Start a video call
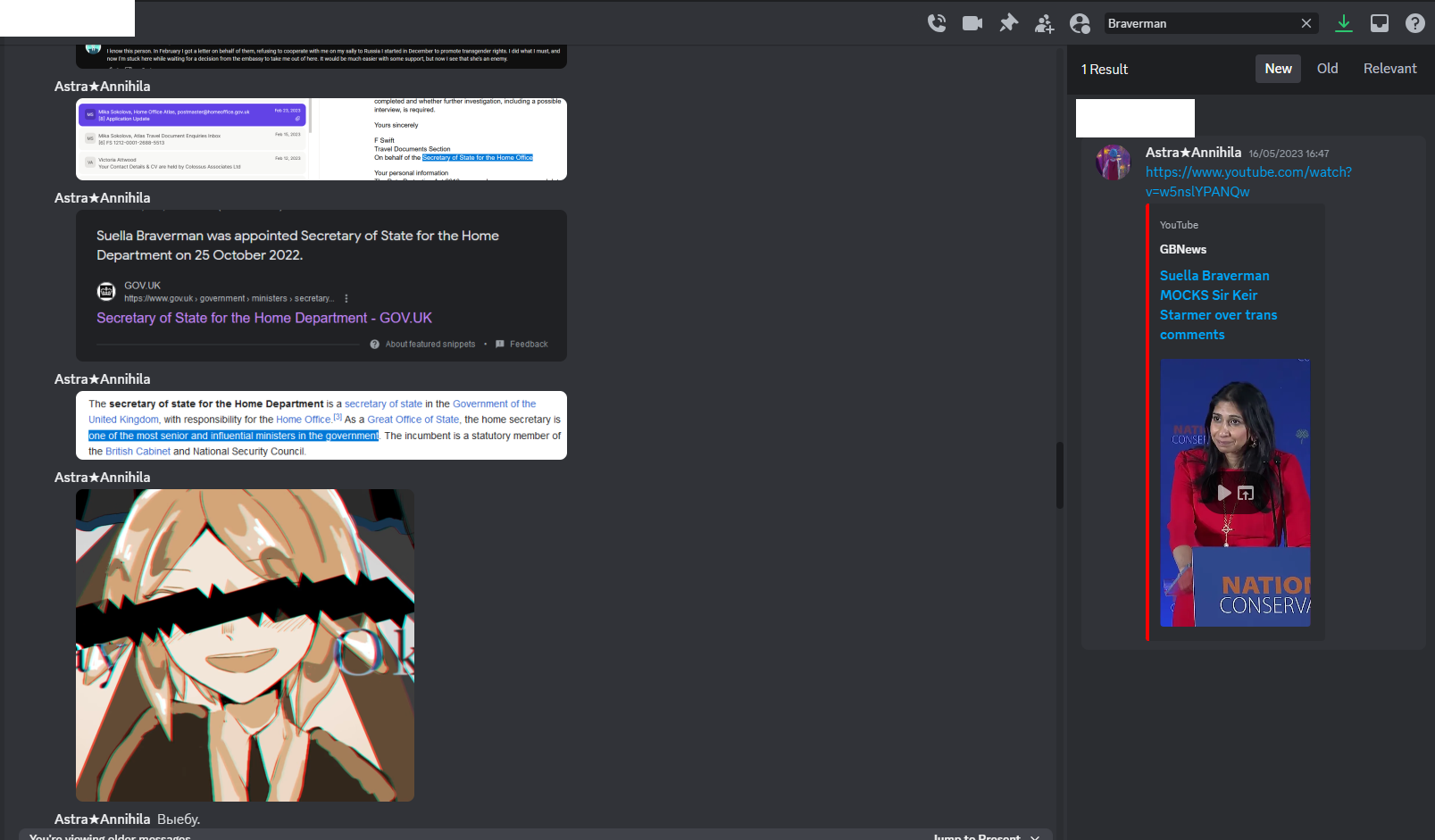The height and width of the screenshot is (840, 1435). click(x=972, y=23)
